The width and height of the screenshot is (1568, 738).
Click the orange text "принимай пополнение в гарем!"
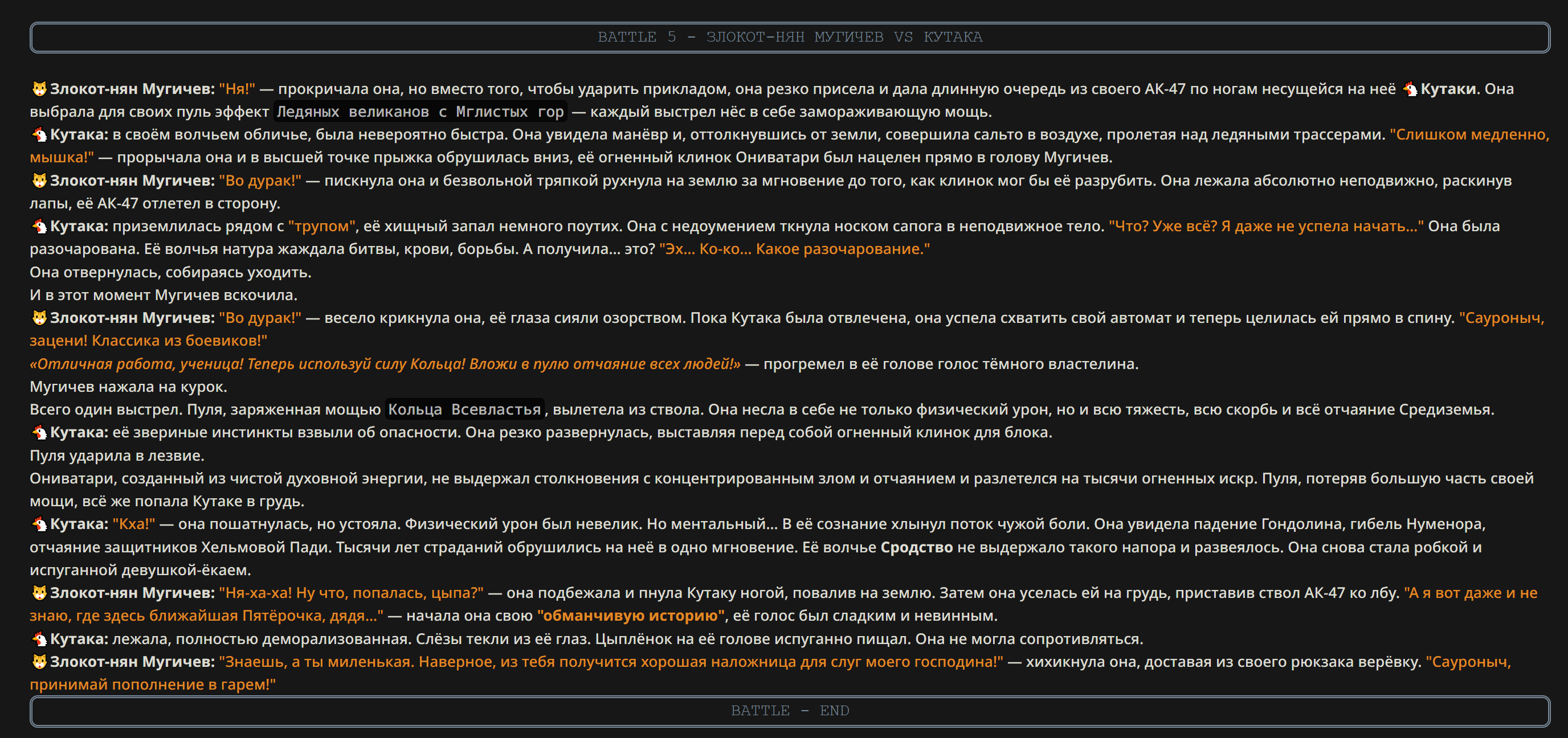153,684
